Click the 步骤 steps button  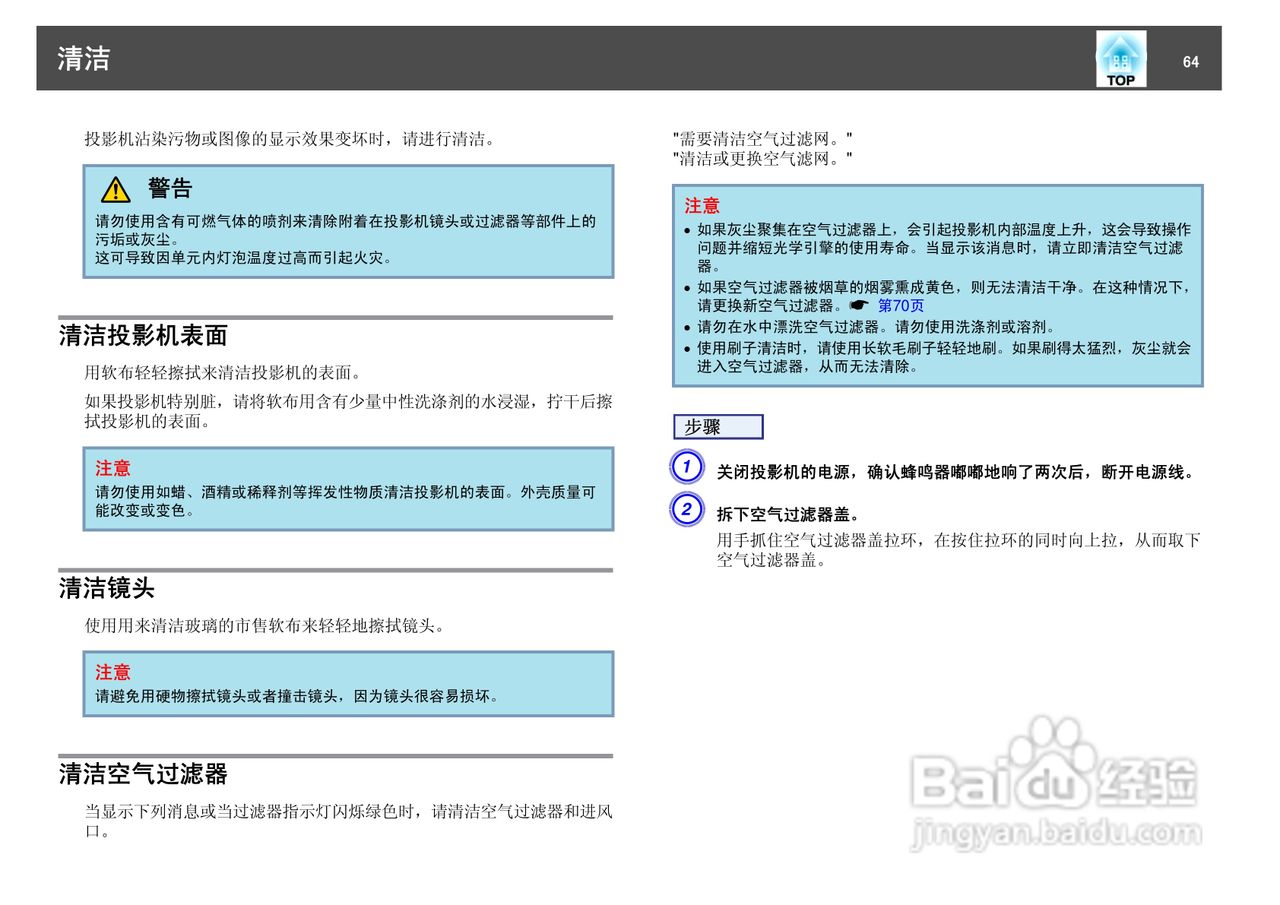tap(717, 427)
